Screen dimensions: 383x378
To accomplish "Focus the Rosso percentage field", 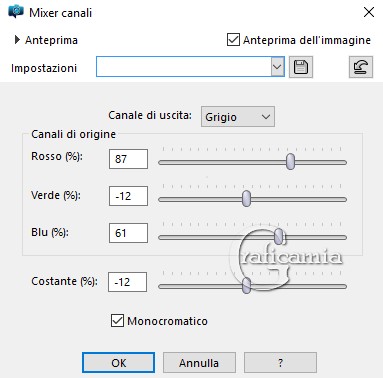I will (128, 159).
